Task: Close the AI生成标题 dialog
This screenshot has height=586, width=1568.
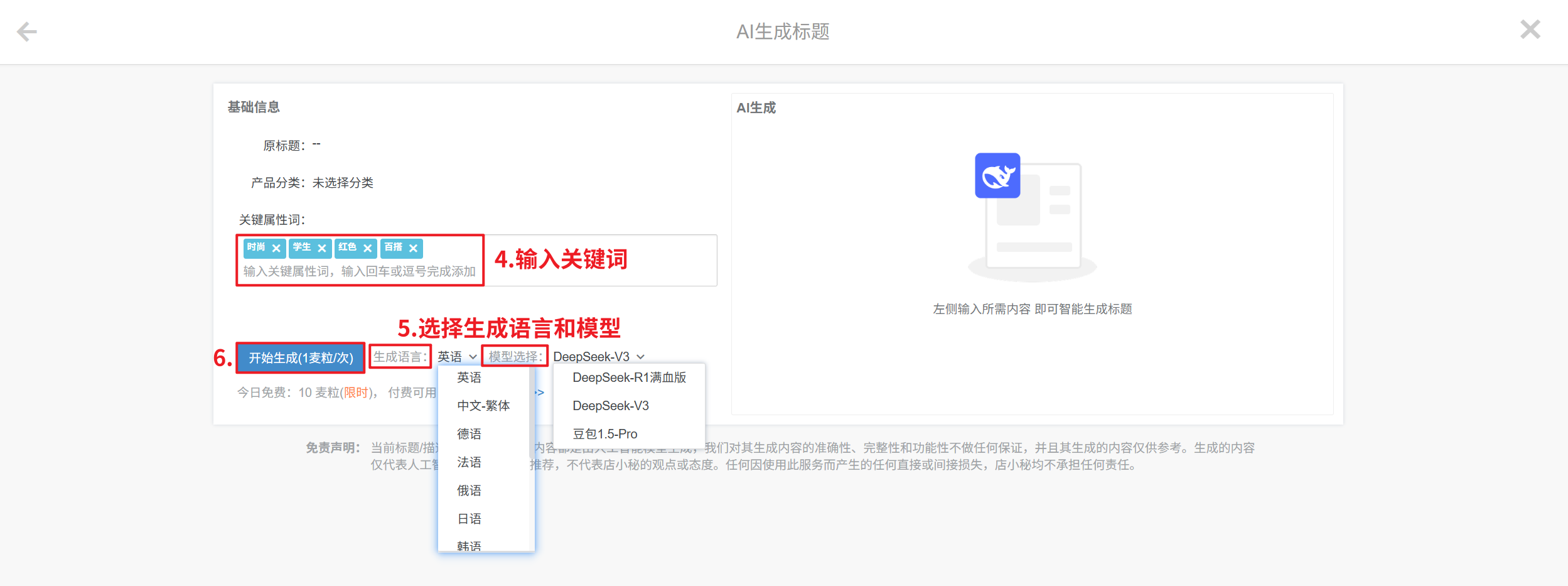Action: click(1530, 30)
